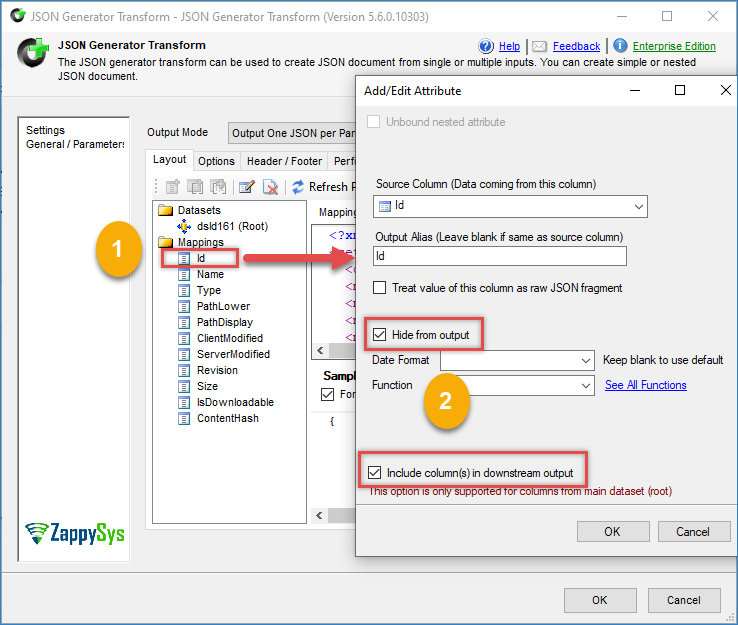Viewport: 738px width, 625px height.
Task: Select the Revision mapping label
Action: (217, 370)
